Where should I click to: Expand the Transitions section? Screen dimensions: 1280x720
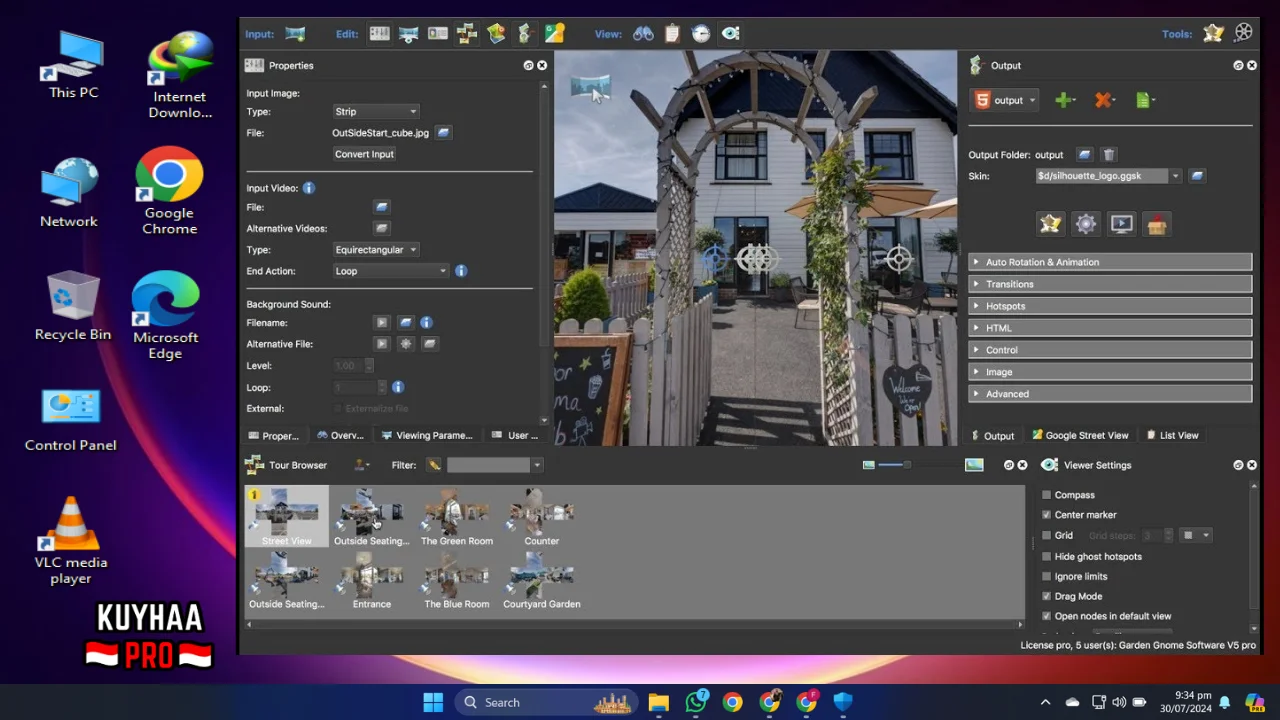pos(1110,284)
